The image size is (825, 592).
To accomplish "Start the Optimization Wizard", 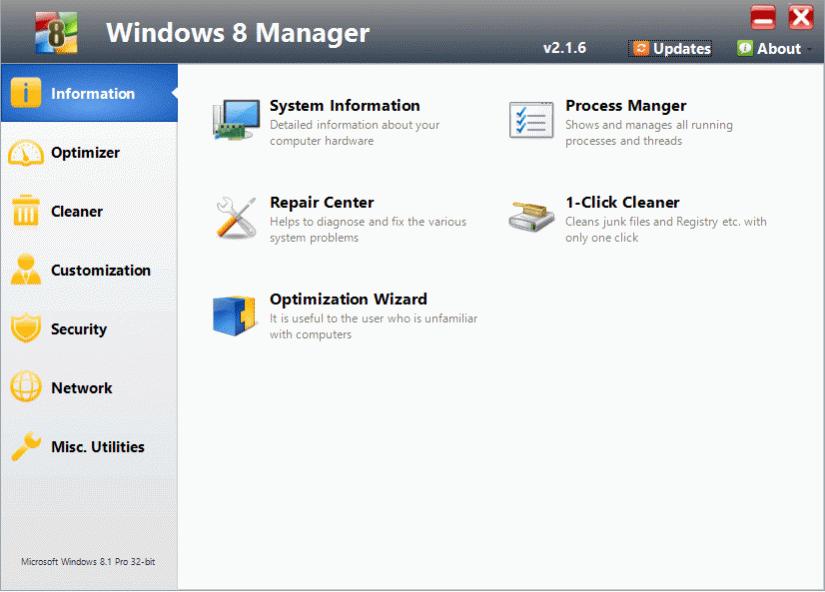I will (x=348, y=299).
